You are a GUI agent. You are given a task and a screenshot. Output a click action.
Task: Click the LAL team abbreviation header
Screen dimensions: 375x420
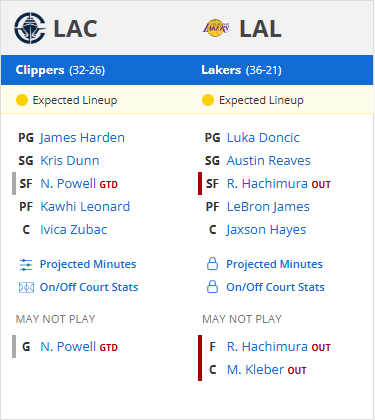tap(261, 29)
